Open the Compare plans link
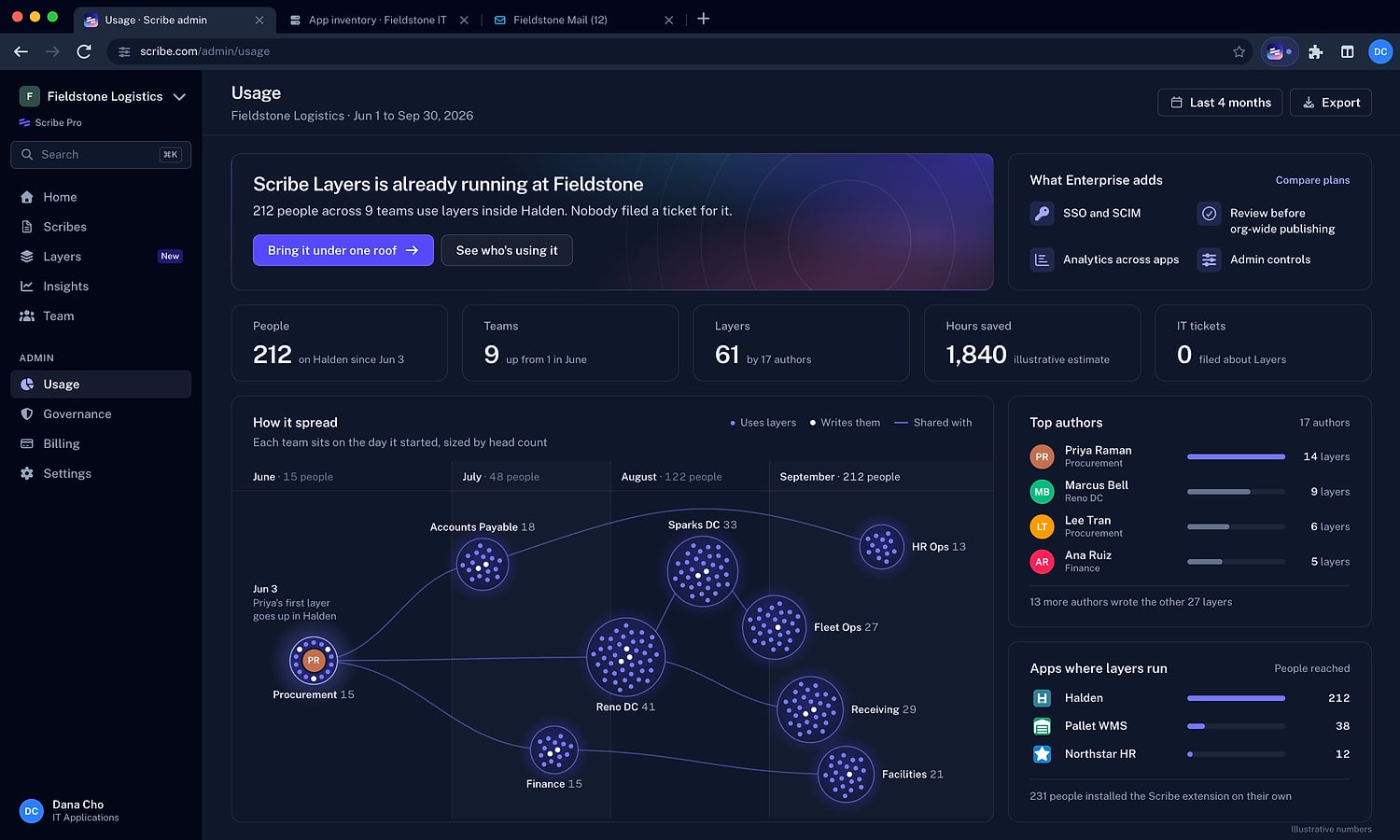 coord(1312,180)
